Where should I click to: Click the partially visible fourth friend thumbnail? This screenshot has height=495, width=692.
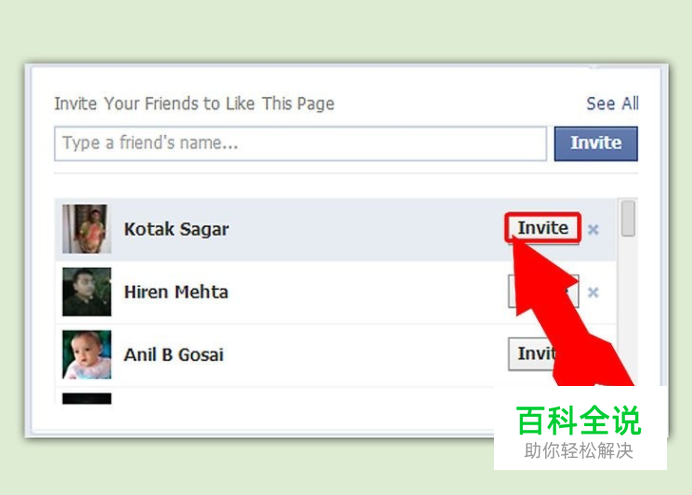point(86,399)
